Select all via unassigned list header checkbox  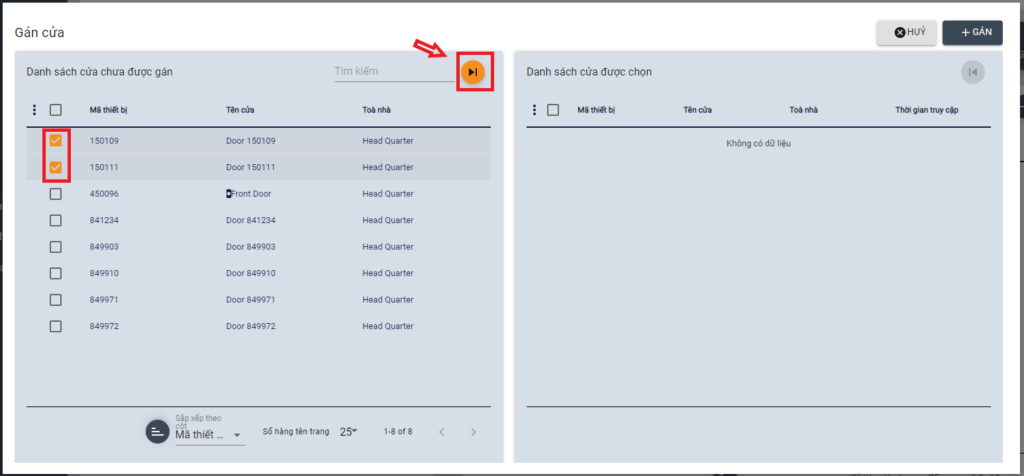pyautogui.click(x=56, y=110)
